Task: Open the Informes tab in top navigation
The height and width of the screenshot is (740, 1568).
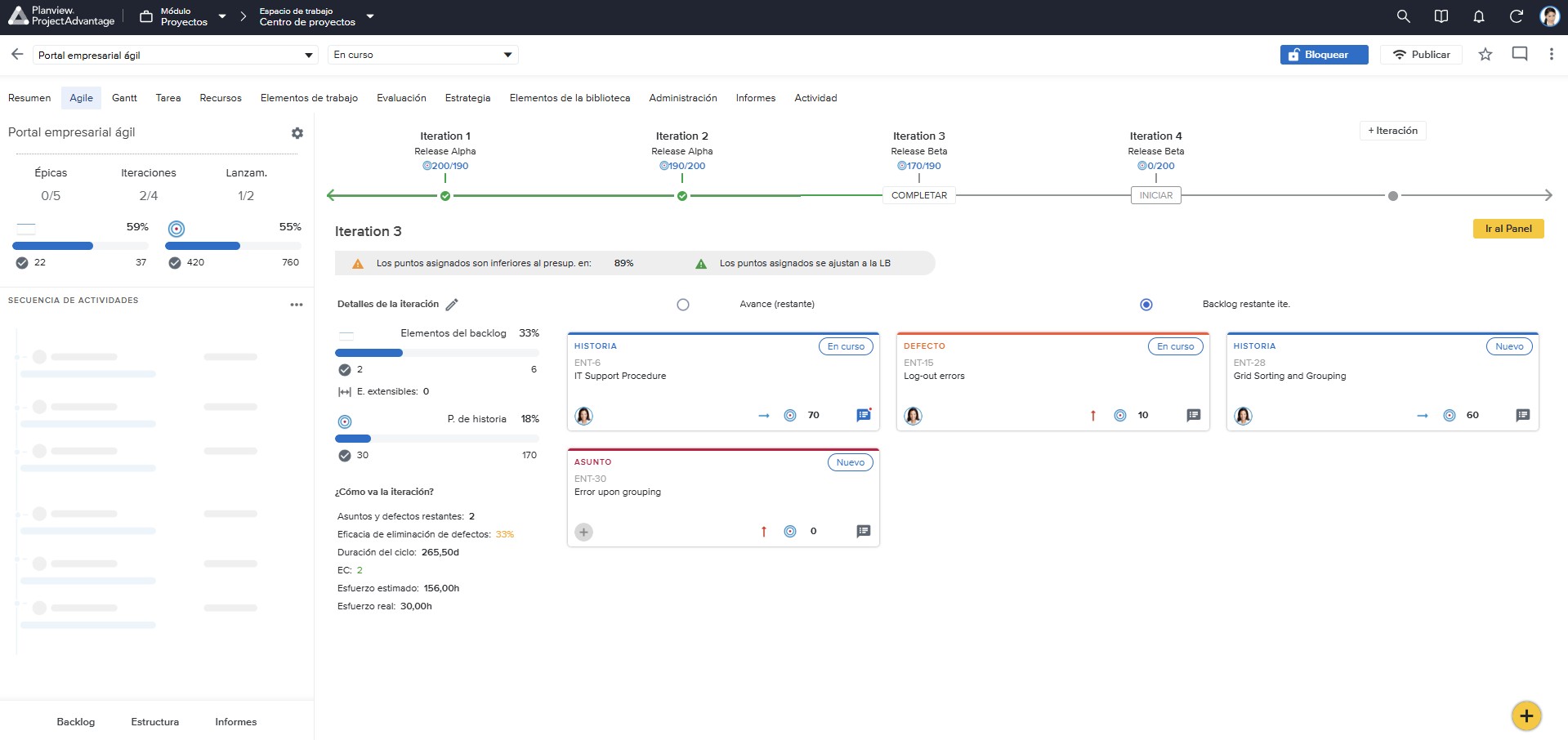Action: pyautogui.click(x=755, y=98)
